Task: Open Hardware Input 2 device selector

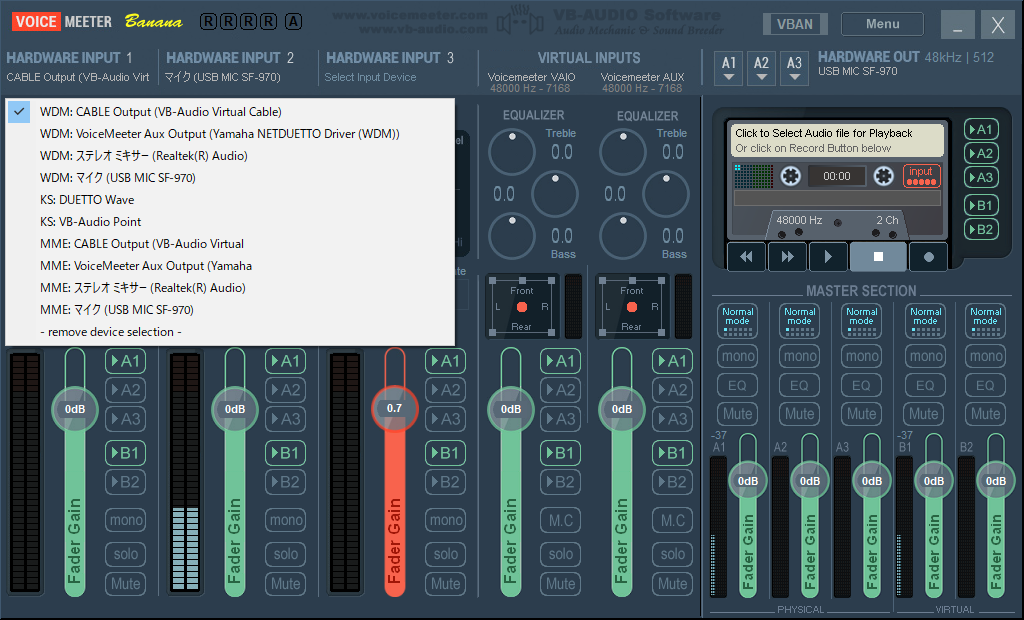Action: pos(222,77)
